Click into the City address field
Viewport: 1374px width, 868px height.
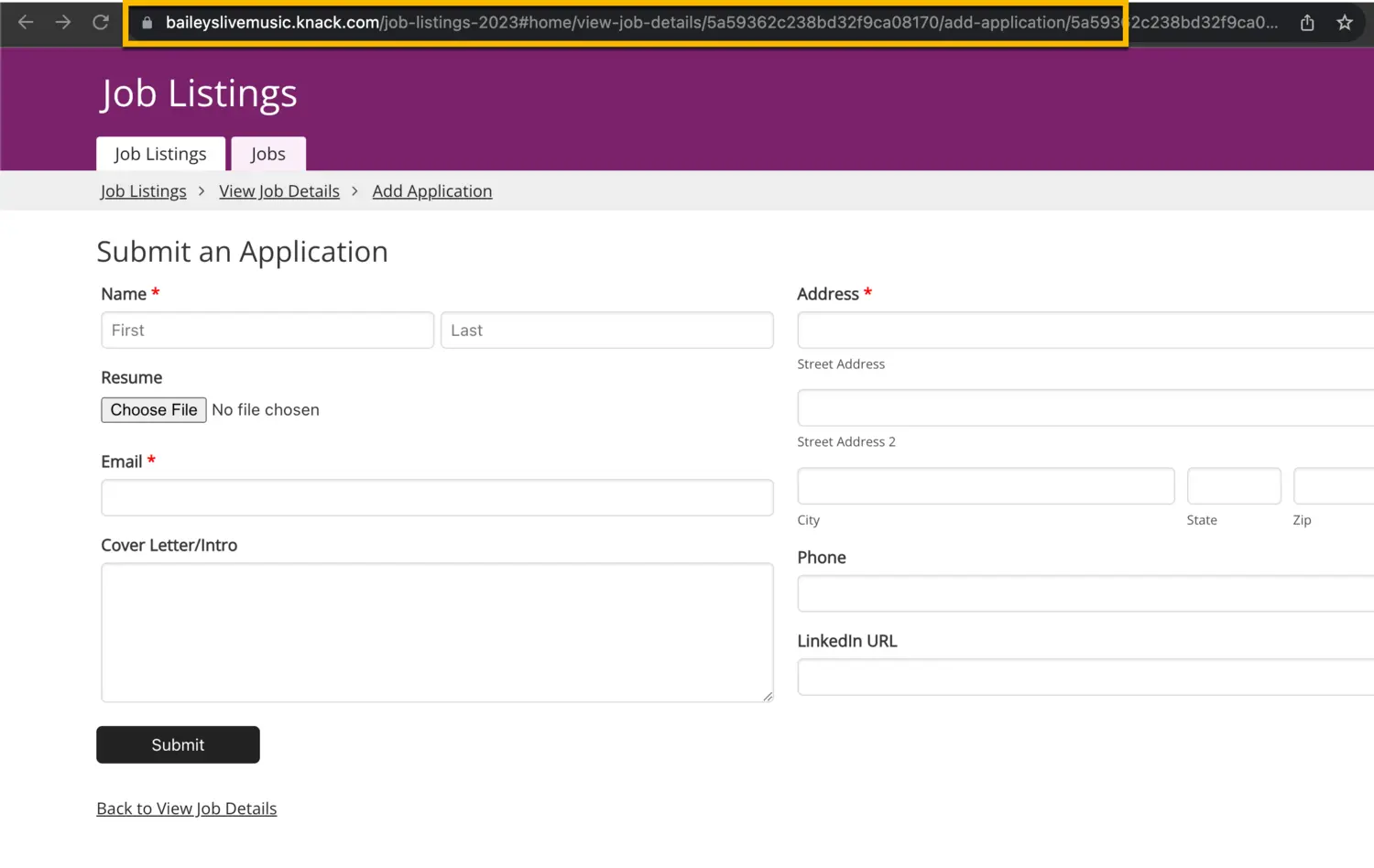click(985, 485)
